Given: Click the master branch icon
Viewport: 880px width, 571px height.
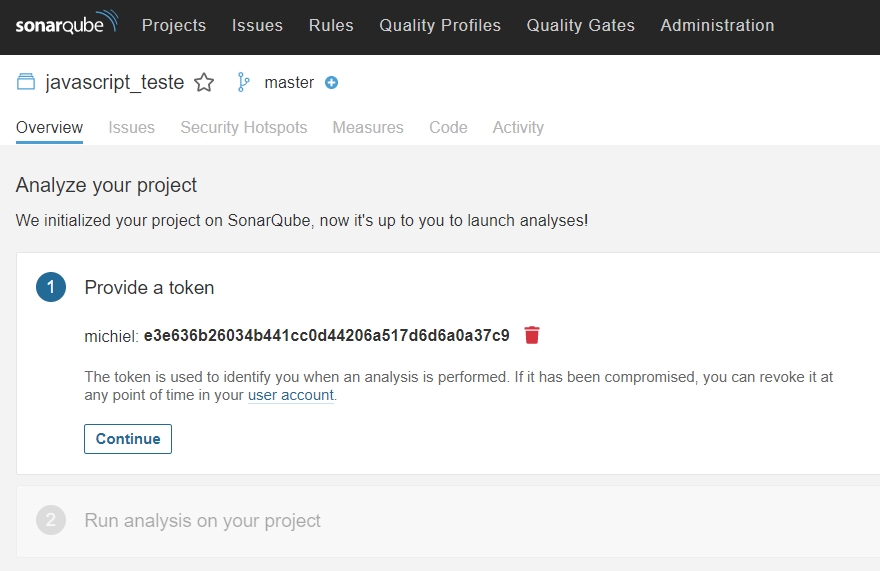Looking at the screenshot, I should [x=243, y=82].
